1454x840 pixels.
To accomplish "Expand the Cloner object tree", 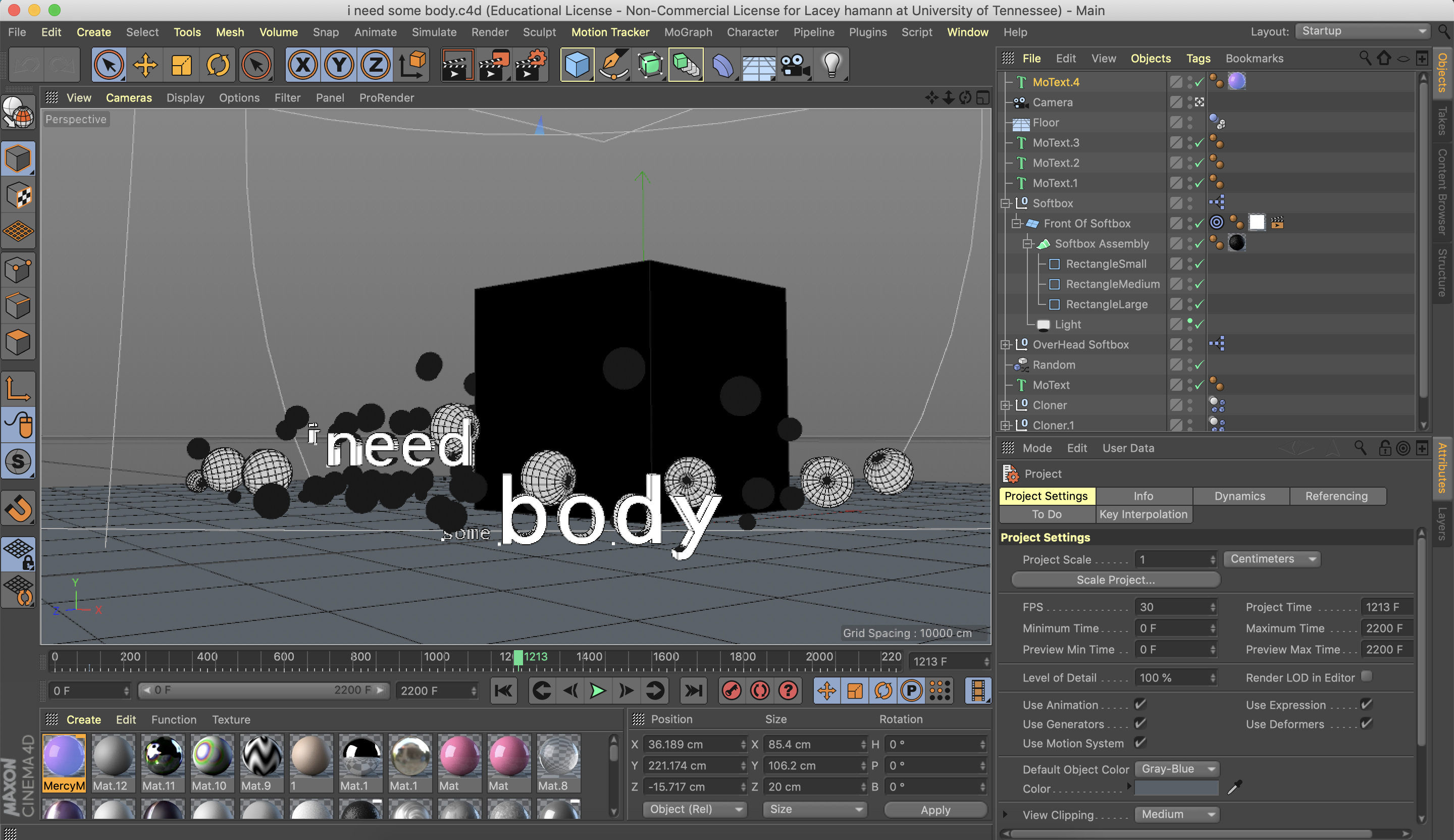I will point(1005,405).
